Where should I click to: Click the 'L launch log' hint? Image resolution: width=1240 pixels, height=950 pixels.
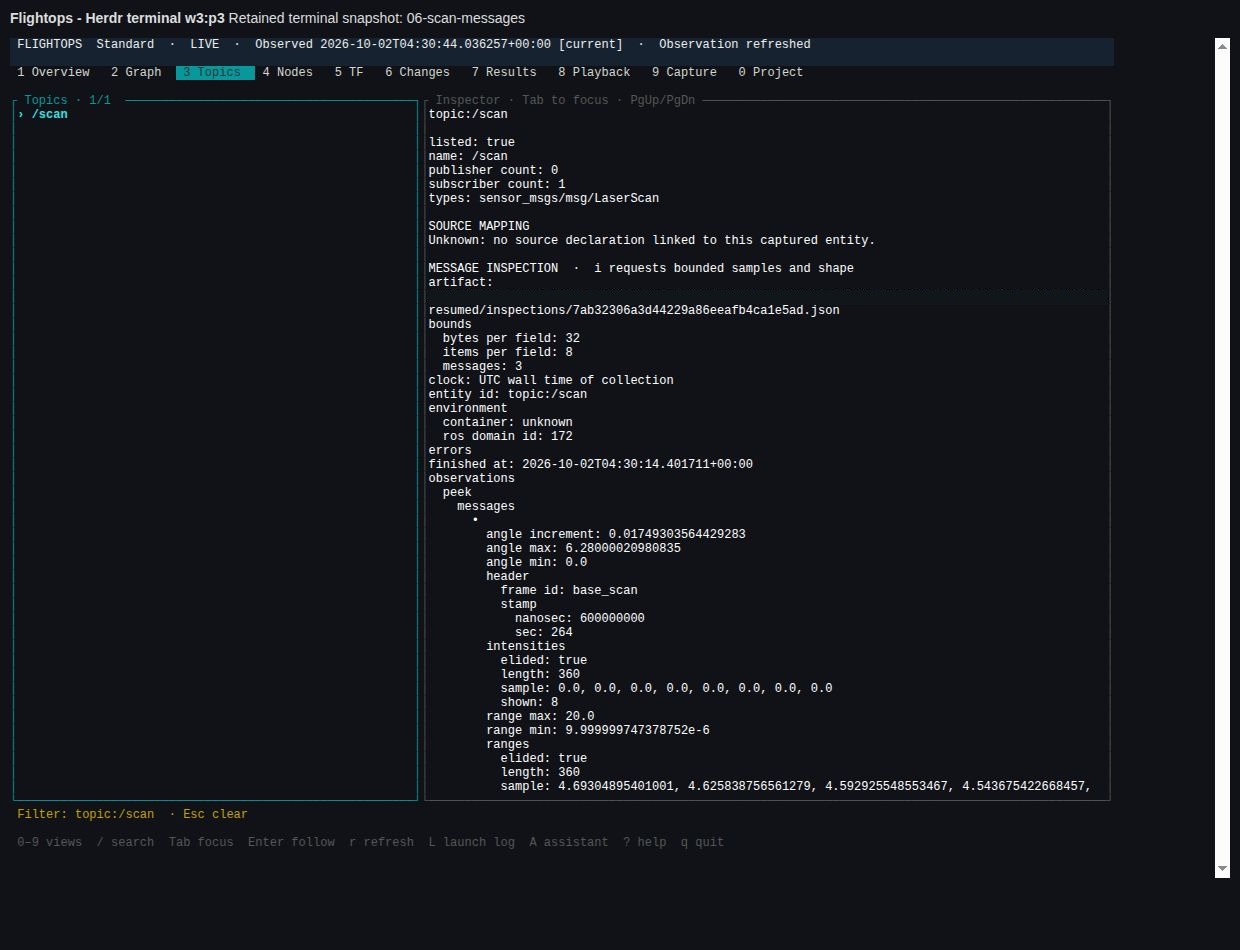(471, 842)
